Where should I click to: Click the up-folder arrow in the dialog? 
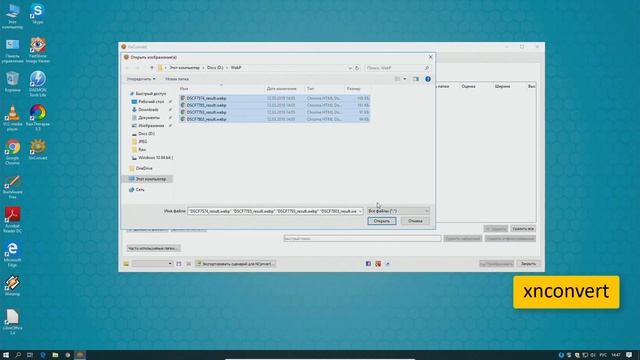[x=151, y=68]
